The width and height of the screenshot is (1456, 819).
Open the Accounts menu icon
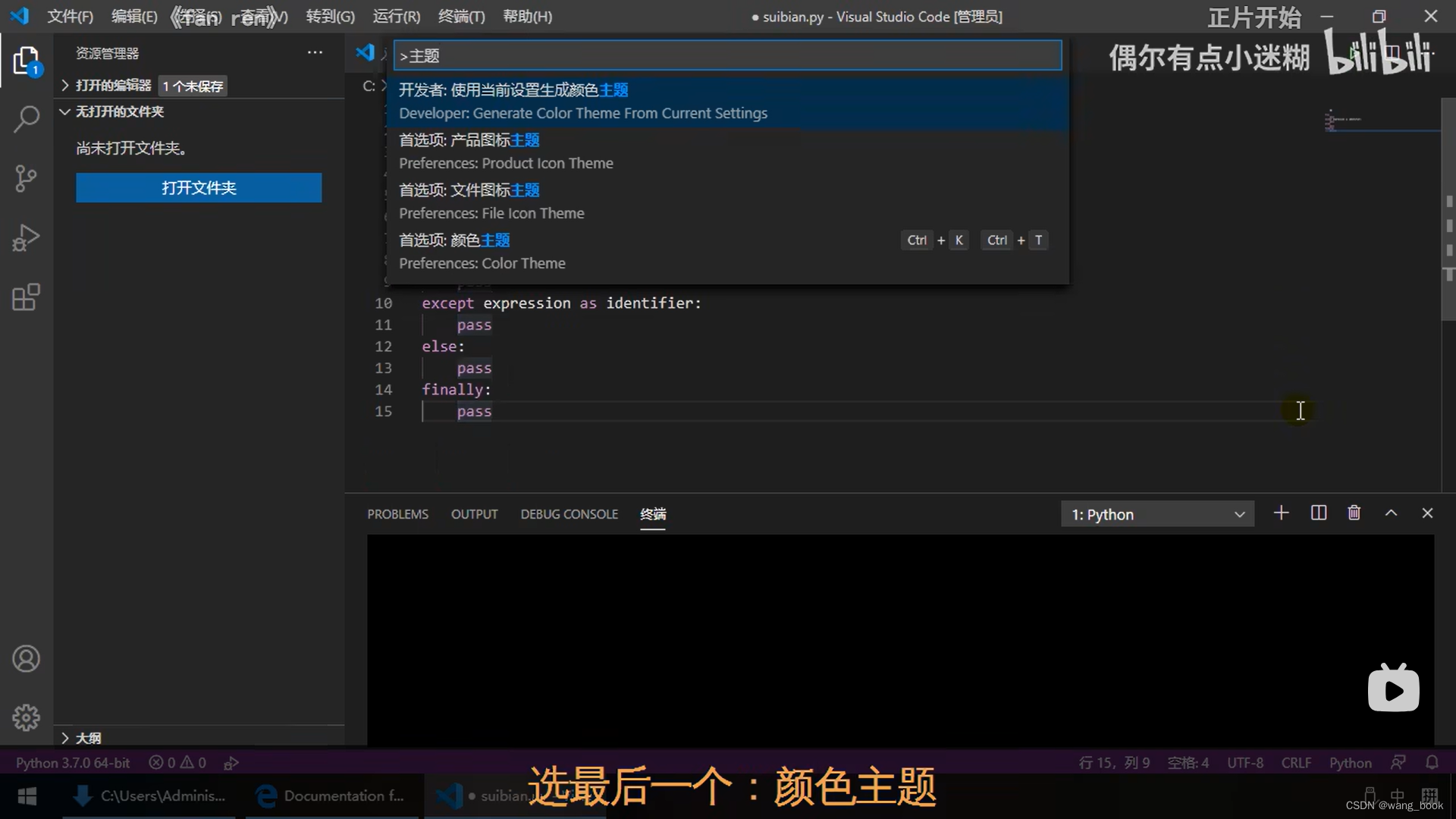(27, 658)
